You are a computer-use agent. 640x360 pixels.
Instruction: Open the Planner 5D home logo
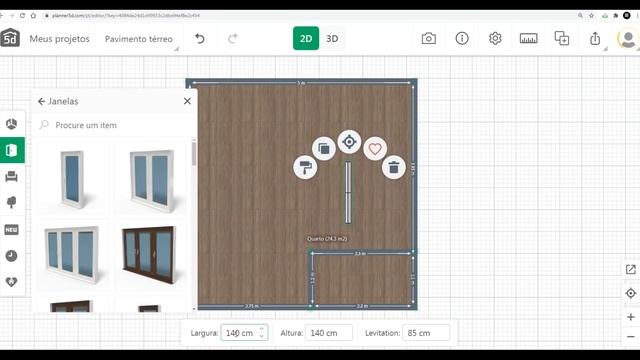coord(10,38)
